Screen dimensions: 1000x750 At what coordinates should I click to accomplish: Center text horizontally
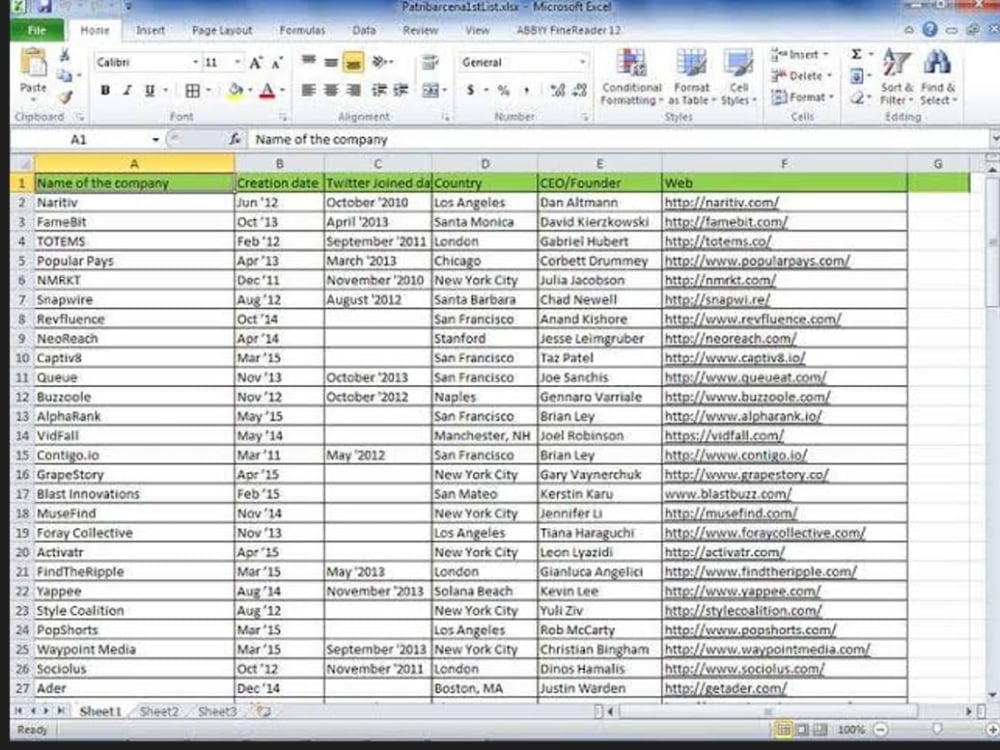[330, 91]
